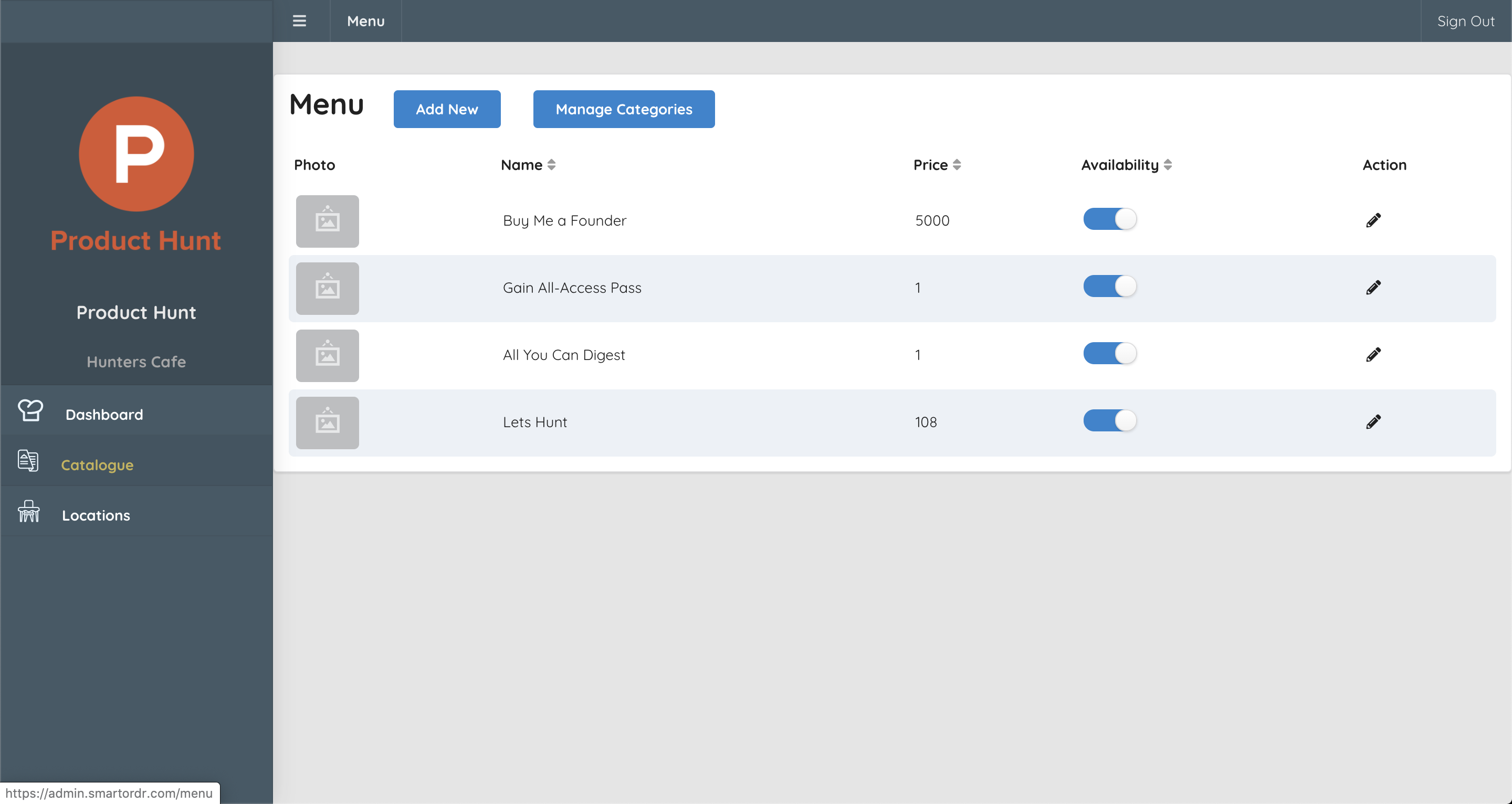Viewport: 1512px width, 804px height.
Task: Click the Lets Hunt photo placeholder
Action: coord(327,422)
